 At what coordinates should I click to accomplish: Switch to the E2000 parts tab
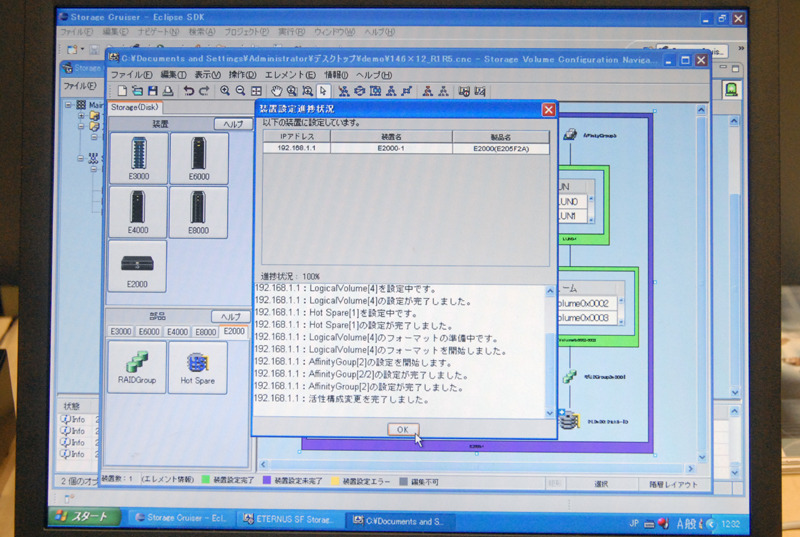tap(234, 331)
